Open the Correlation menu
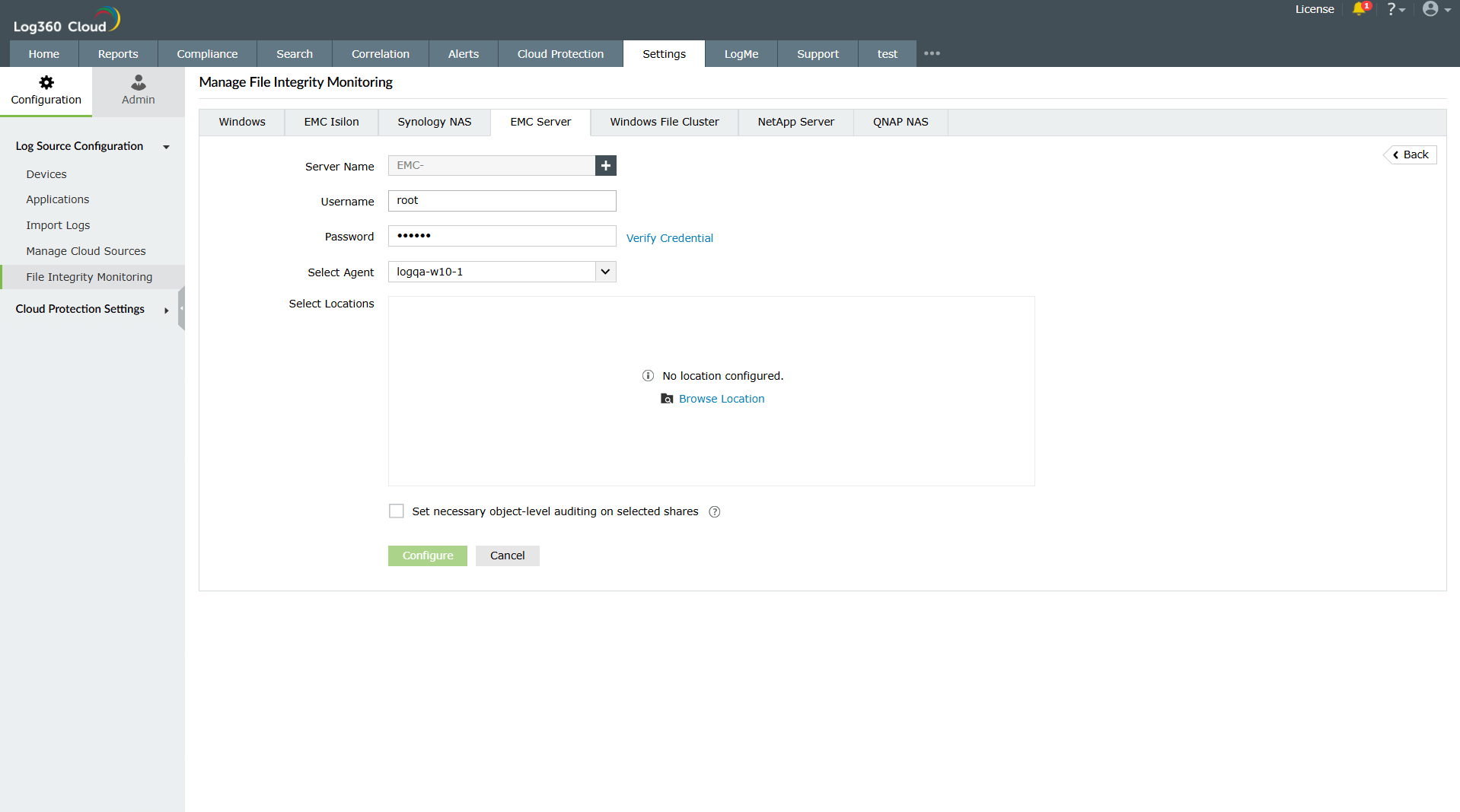The height and width of the screenshot is (812, 1460). [x=380, y=53]
